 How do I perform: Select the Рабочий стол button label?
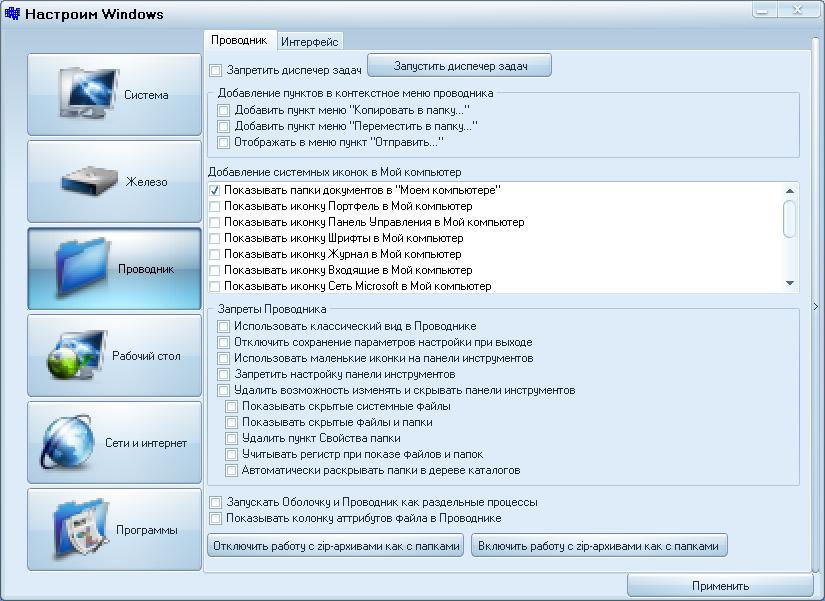(x=146, y=356)
